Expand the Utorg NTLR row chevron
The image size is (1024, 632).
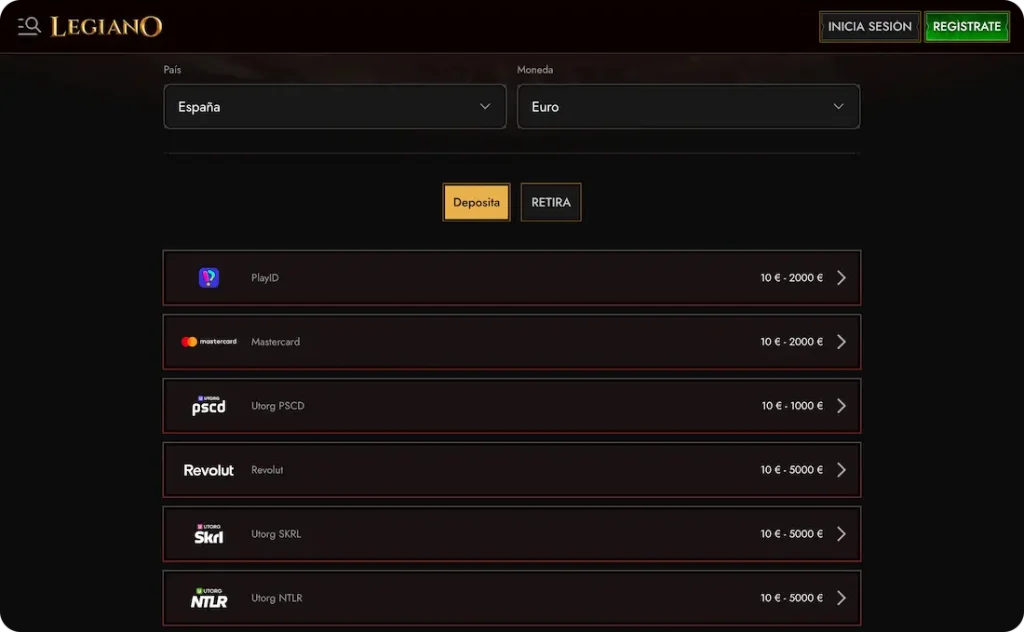coord(841,597)
